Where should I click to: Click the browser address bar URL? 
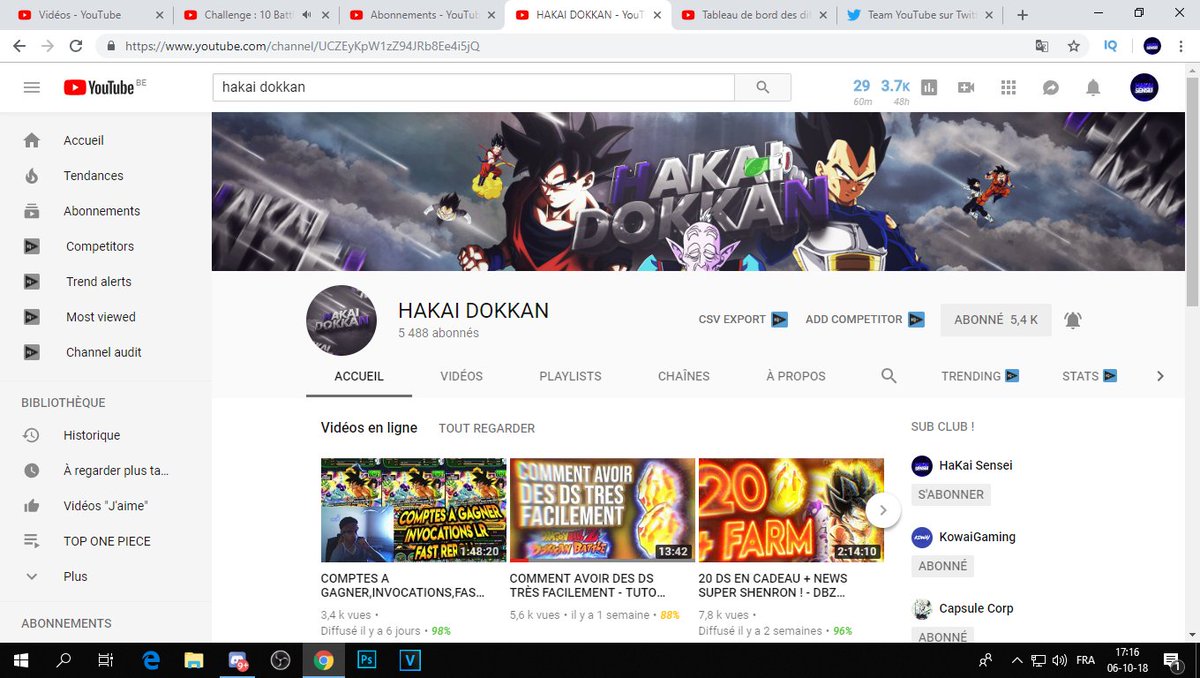(x=303, y=46)
